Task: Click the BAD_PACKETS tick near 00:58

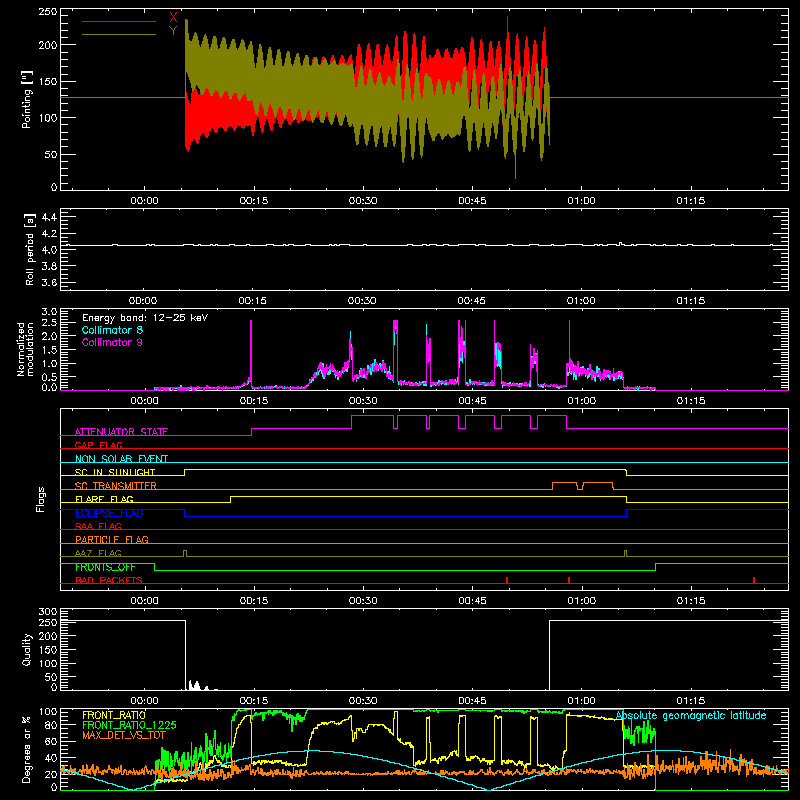Action: tap(569, 580)
